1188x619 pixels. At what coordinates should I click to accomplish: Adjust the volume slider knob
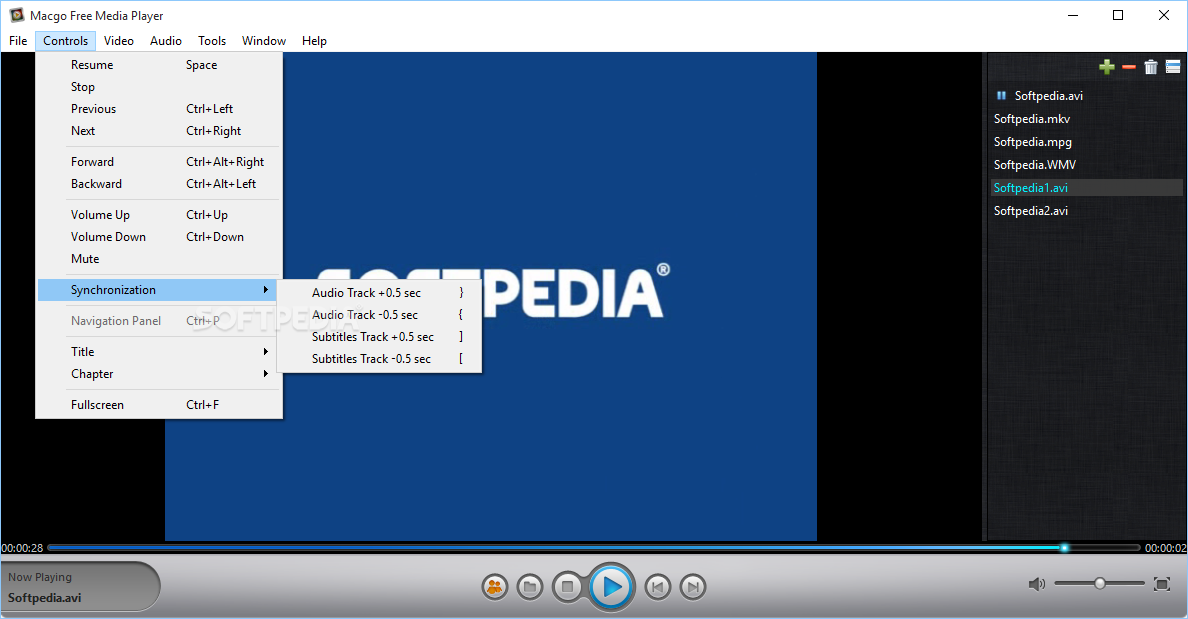(1099, 583)
